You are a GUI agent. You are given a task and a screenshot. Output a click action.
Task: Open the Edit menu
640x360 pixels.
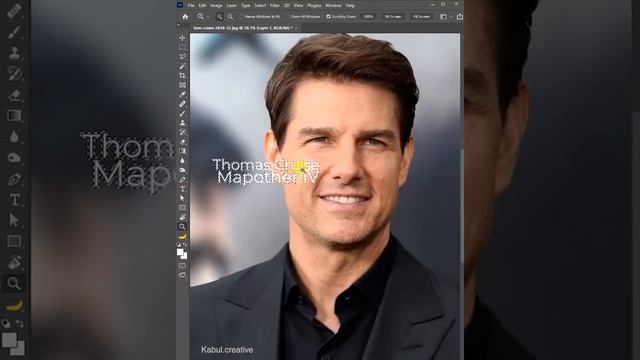click(x=202, y=5)
